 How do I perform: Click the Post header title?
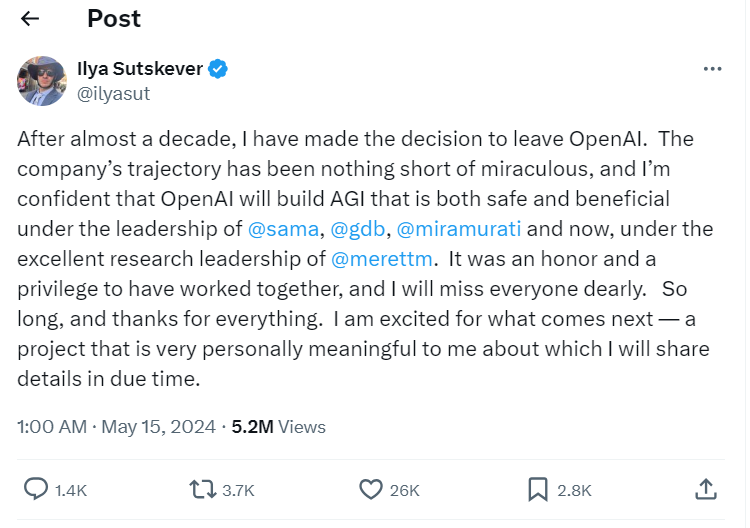coord(114,19)
